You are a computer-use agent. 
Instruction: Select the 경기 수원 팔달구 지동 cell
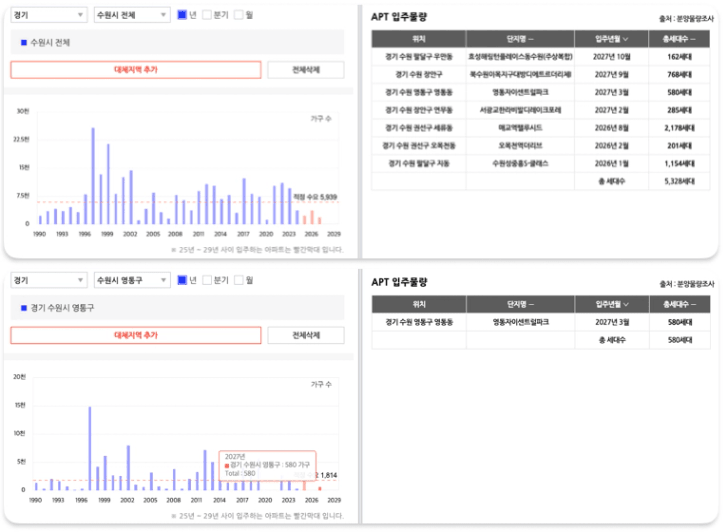[x=419, y=163]
